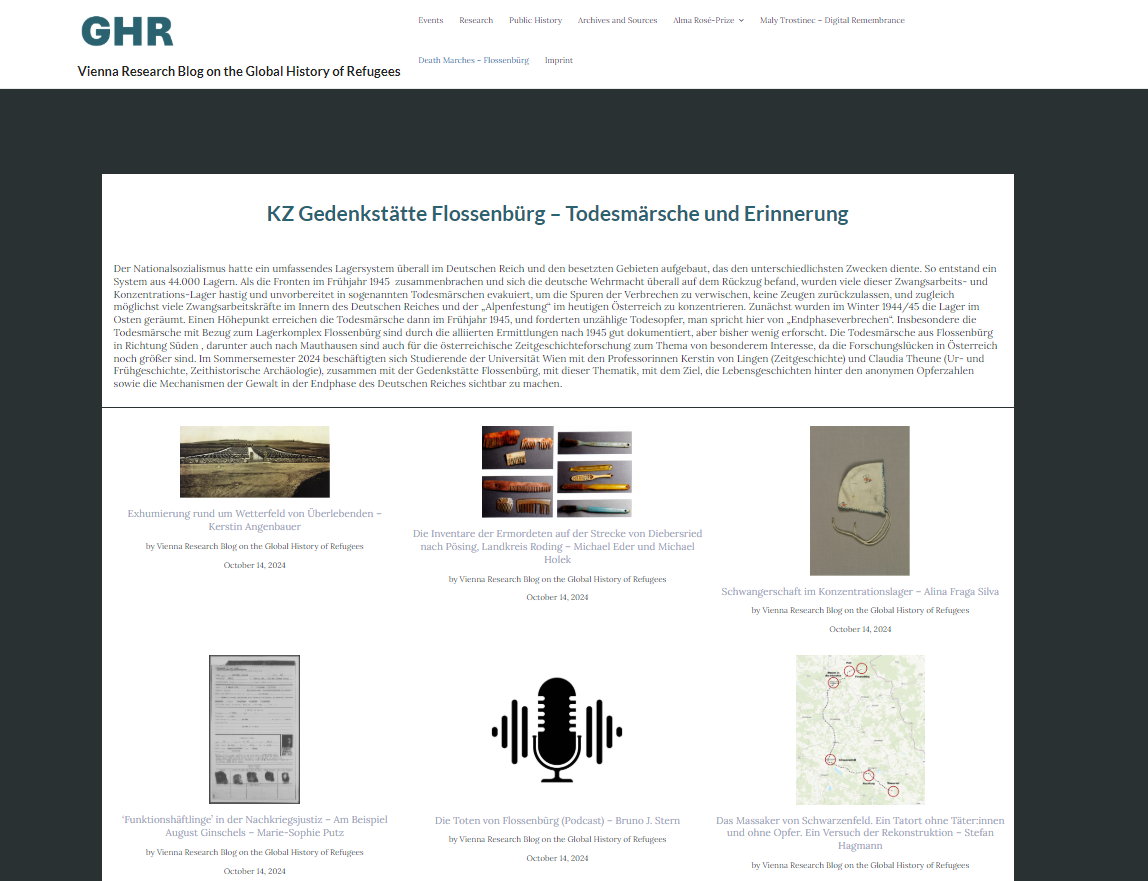The width and height of the screenshot is (1148, 881).
Task: Click the baby bonnet thumbnail image
Action: (x=859, y=500)
